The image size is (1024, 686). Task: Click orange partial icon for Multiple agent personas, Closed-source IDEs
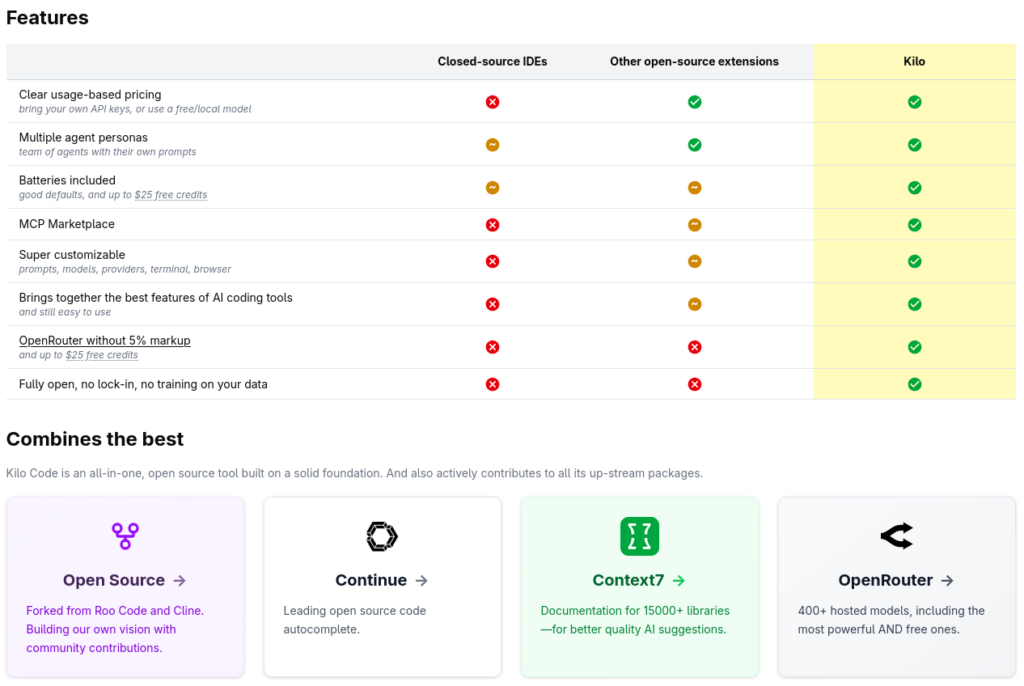492,144
